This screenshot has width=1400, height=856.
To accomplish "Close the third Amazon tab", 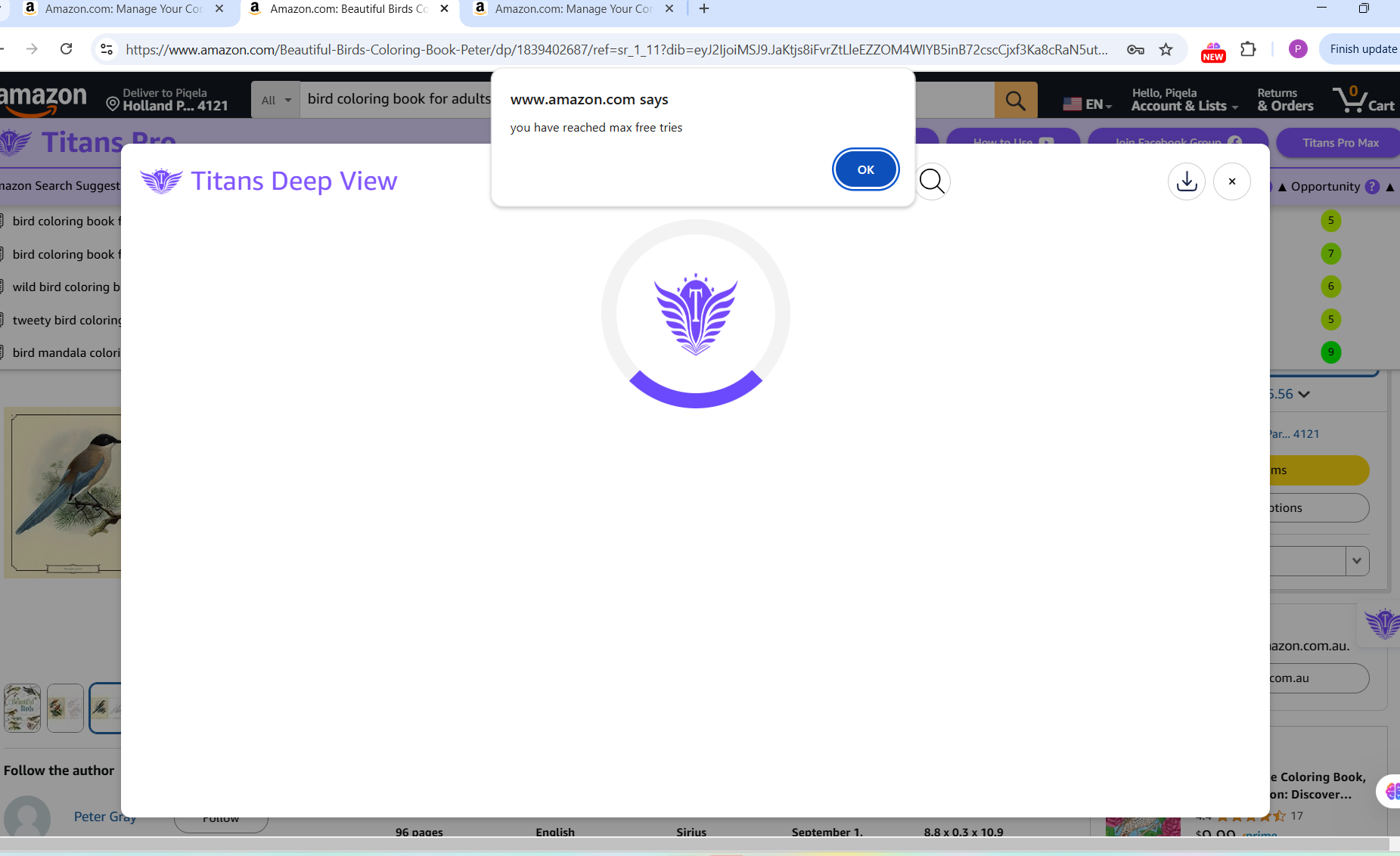I will [x=669, y=9].
